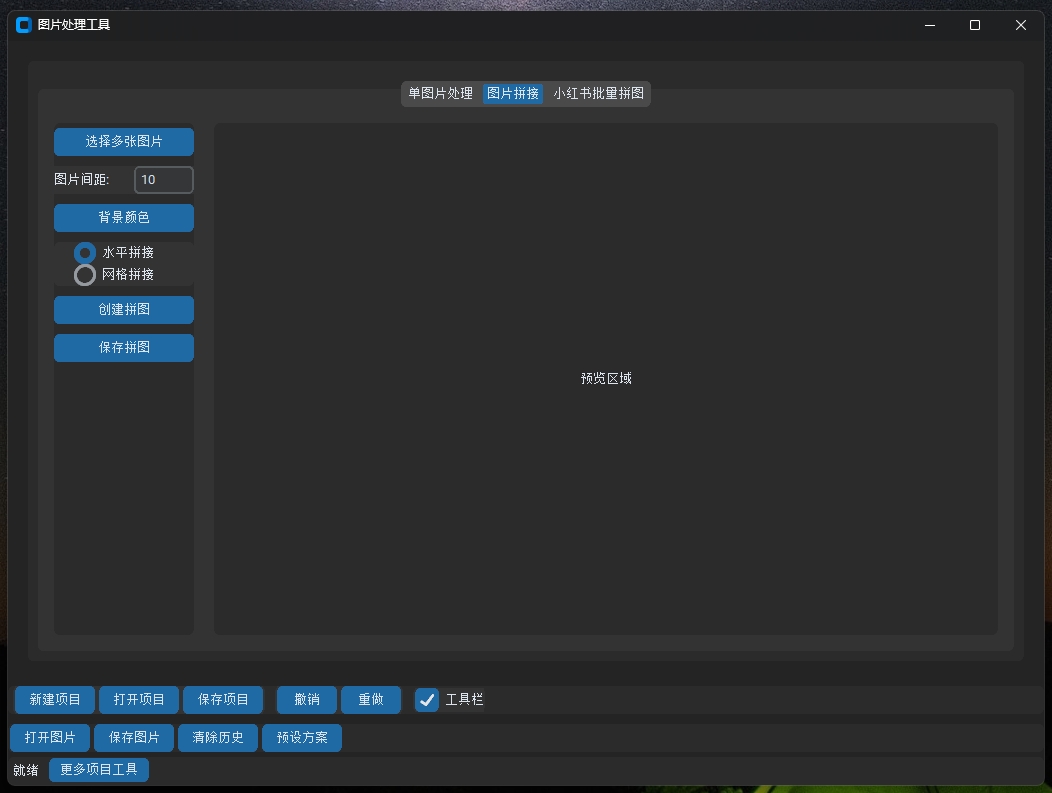The height and width of the screenshot is (793, 1052).
Task: Click 保存项目 in the toolbar
Action: pos(223,700)
